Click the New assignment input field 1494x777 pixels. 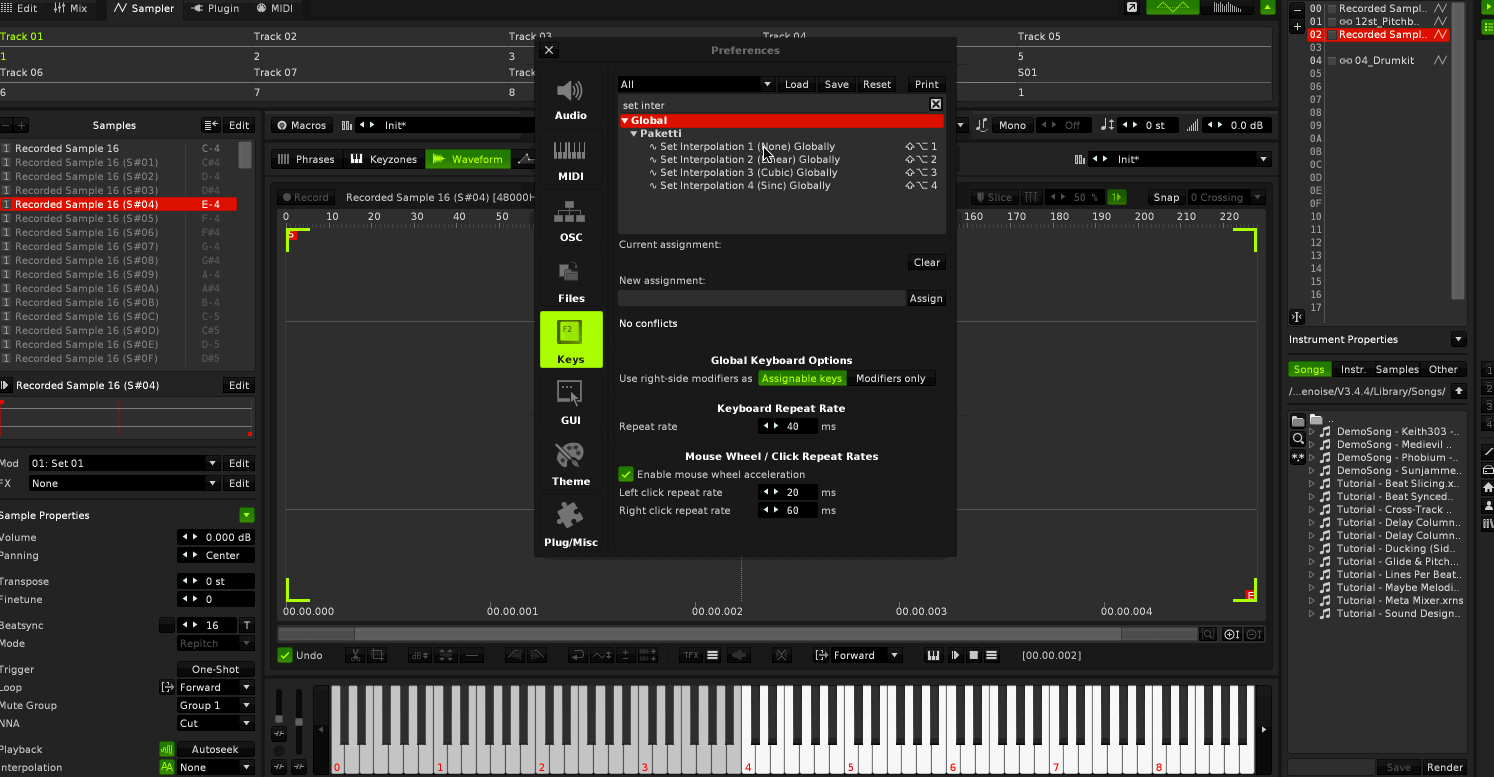tap(761, 298)
